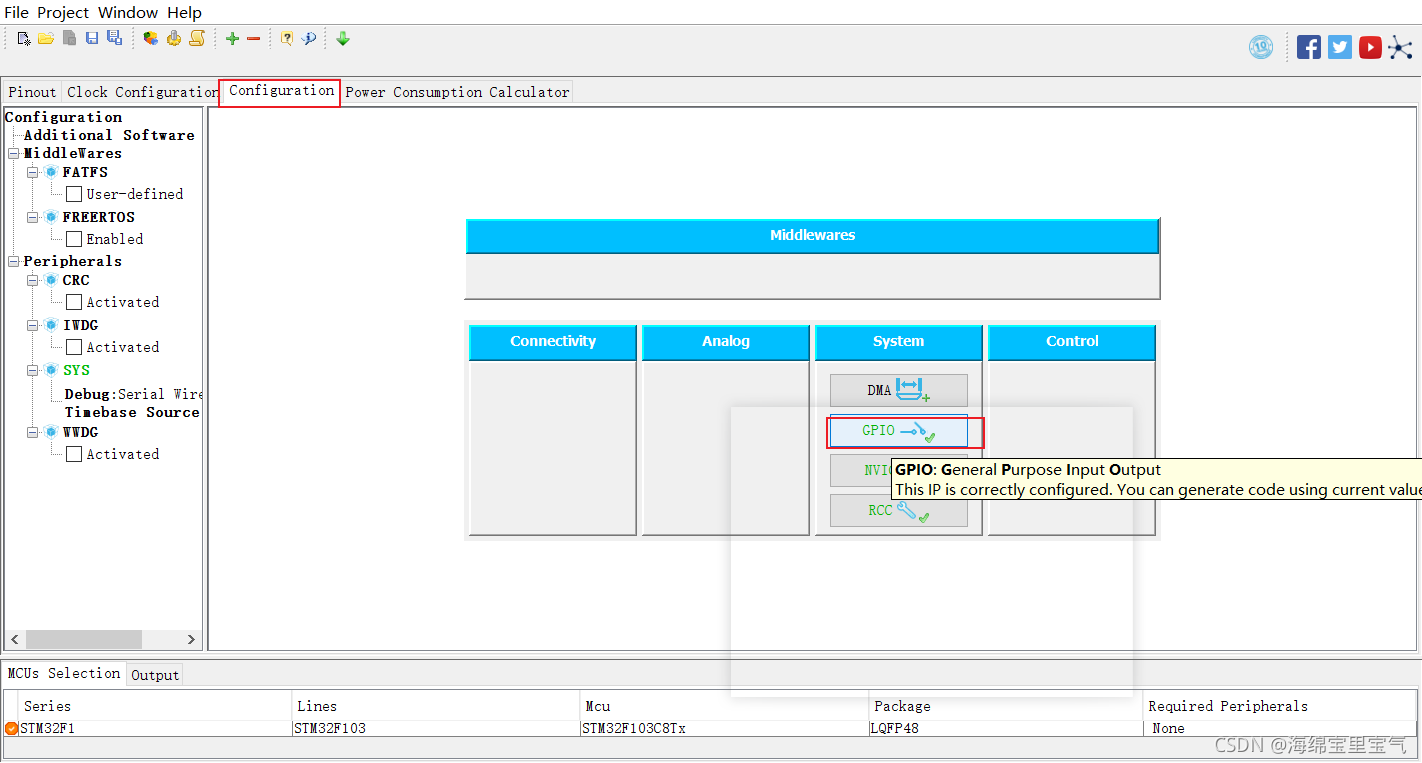Collapse the IWDG tree node
This screenshot has width=1422, height=763.
coord(32,325)
